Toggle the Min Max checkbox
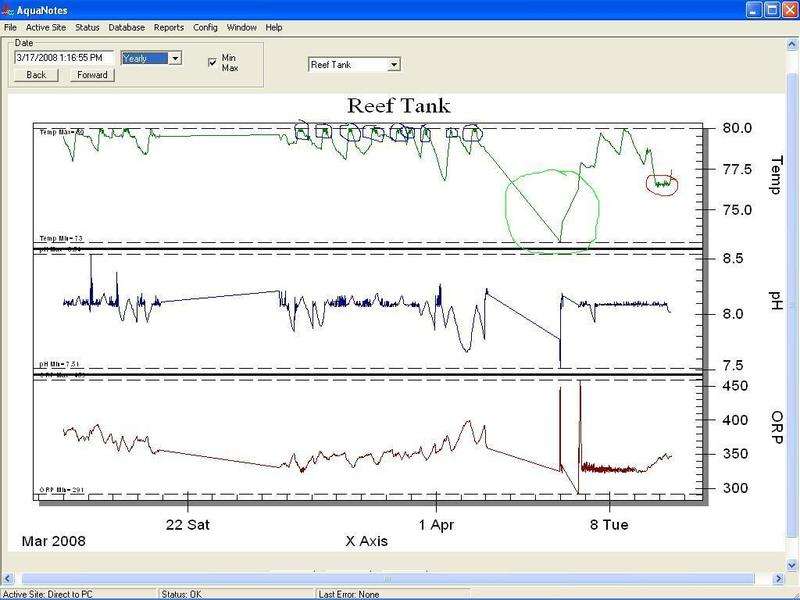 [x=212, y=62]
